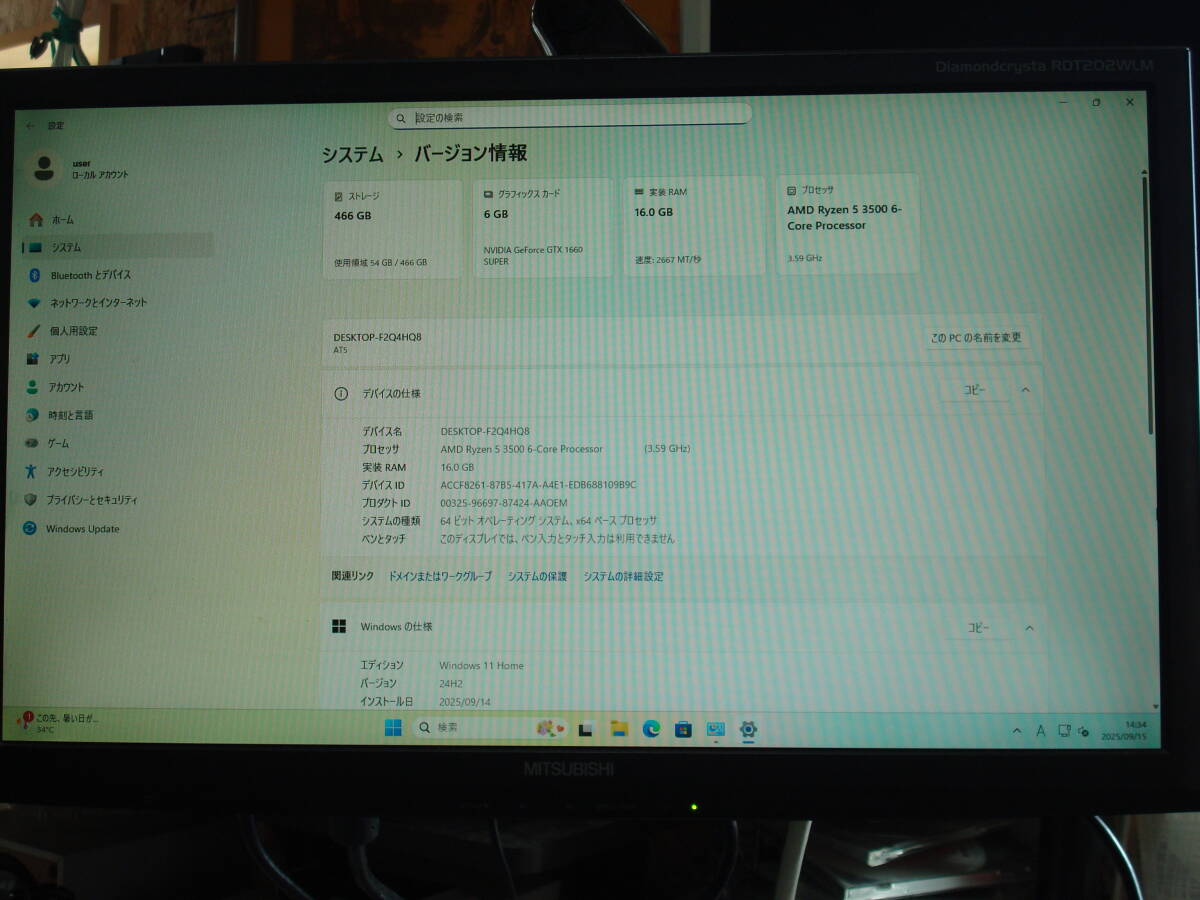The width and height of the screenshot is (1200, 900).
Task: Click the Settings page vertical scrollbar
Action: [1148, 304]
